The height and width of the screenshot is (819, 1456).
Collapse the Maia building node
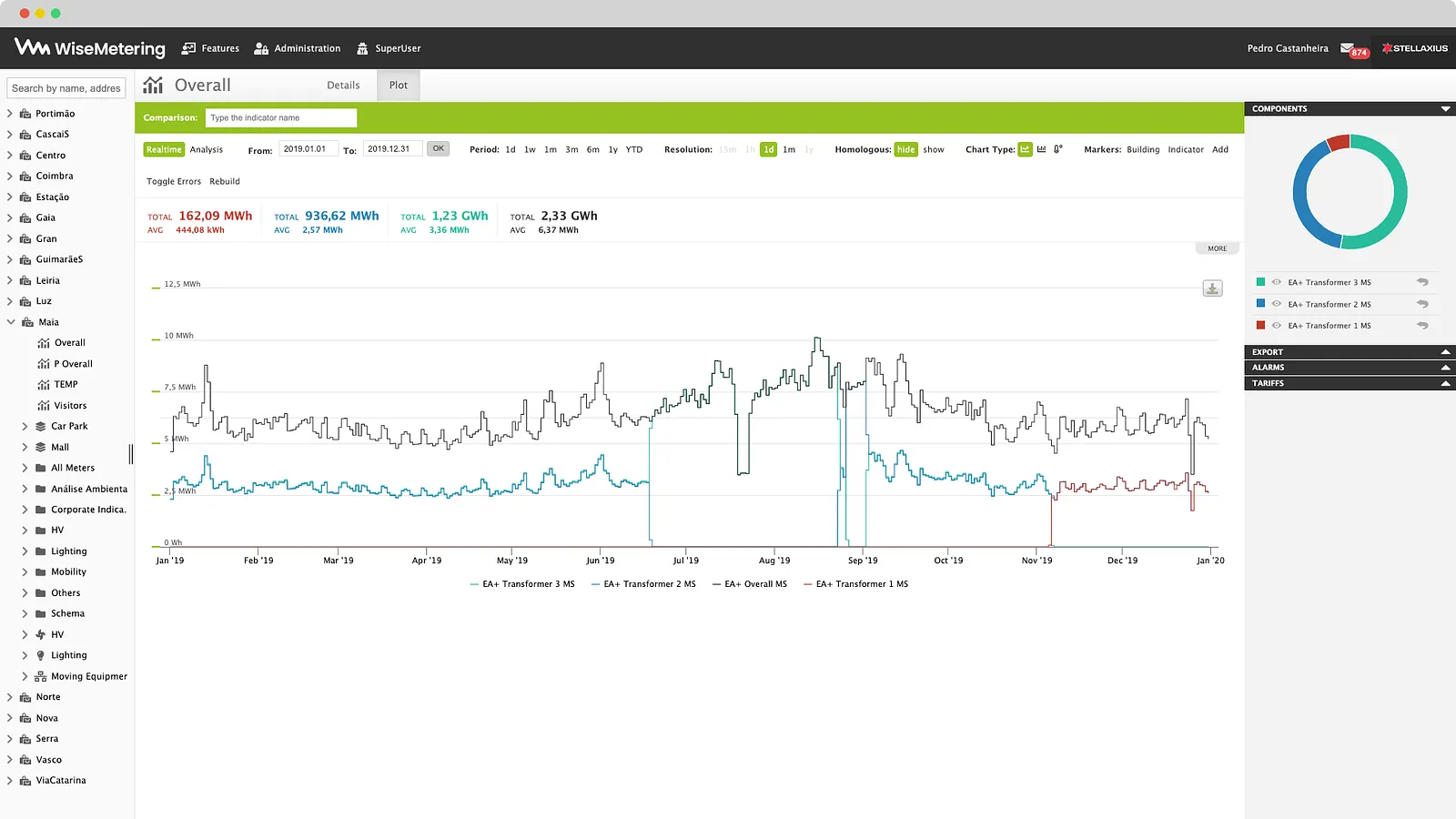coord(11,322)
